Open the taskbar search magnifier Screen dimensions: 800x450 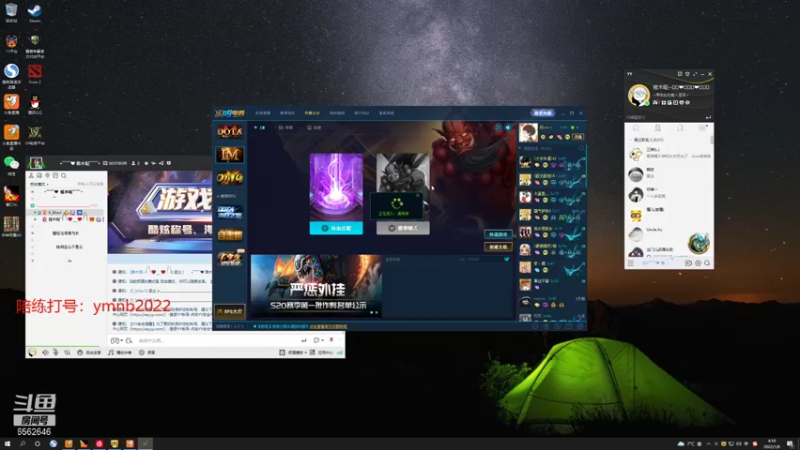(x=22, y=444)
